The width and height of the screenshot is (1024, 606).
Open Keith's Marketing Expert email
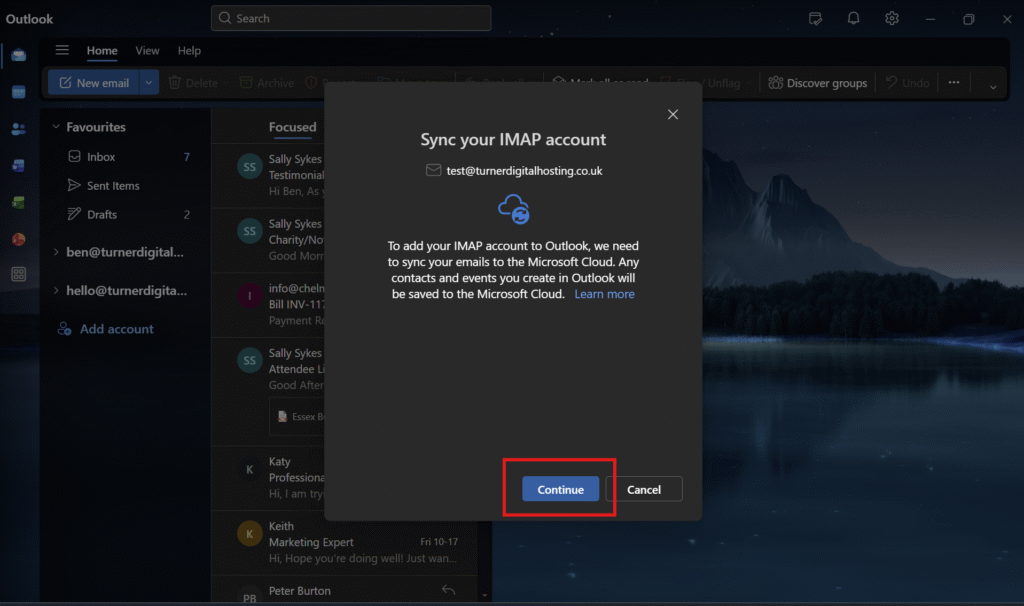click(x=344, y=542)
